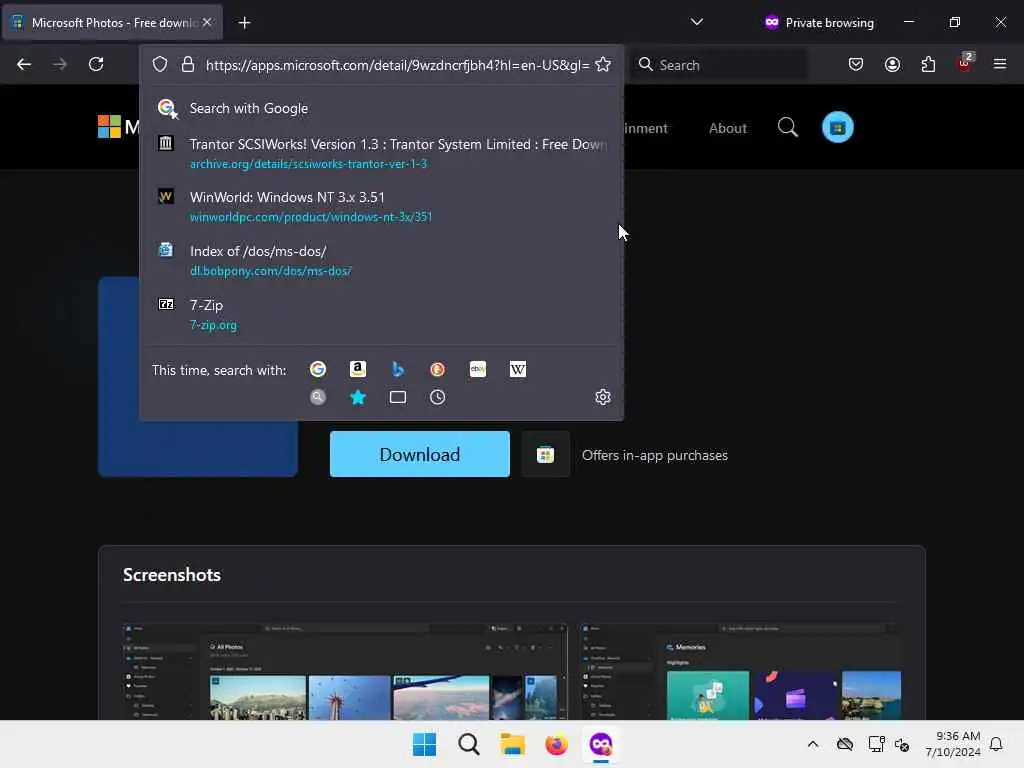Image resolution: width=1024 pixels, height=768 pixels.
Task: Select the Microsoft Photos tab
Action: (113, 22)
